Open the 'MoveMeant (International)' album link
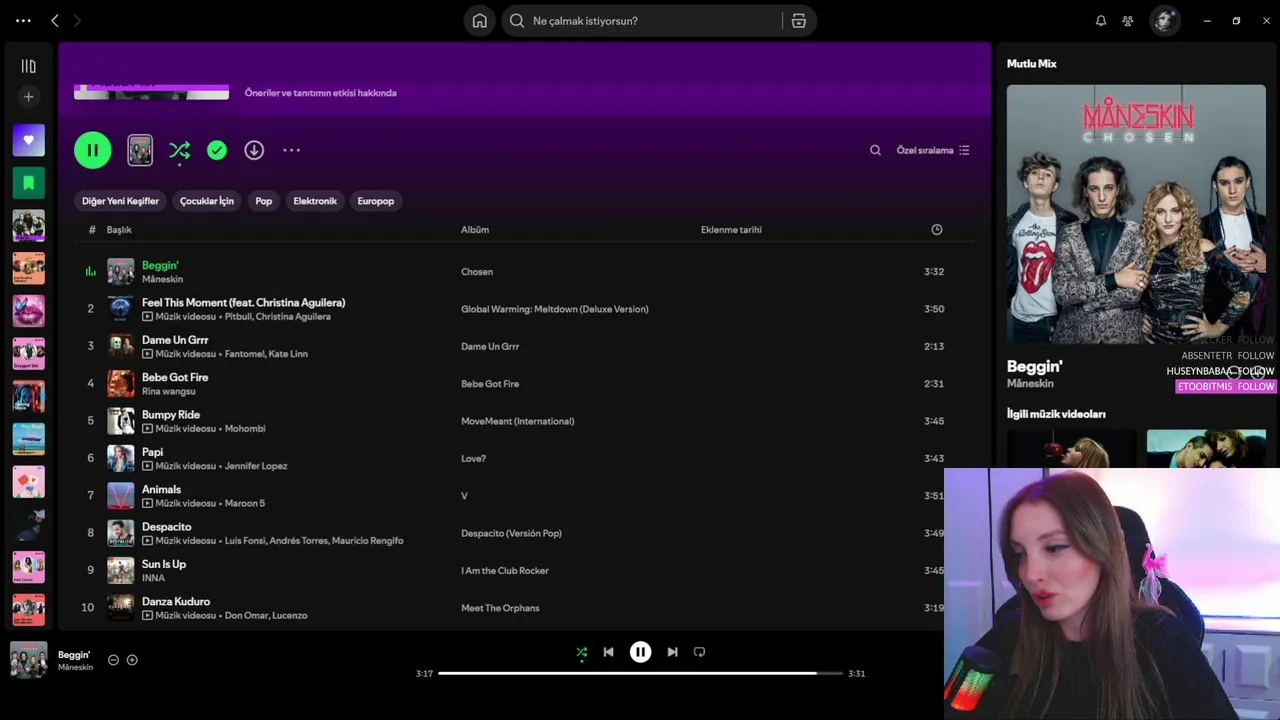 pos(517,421)
